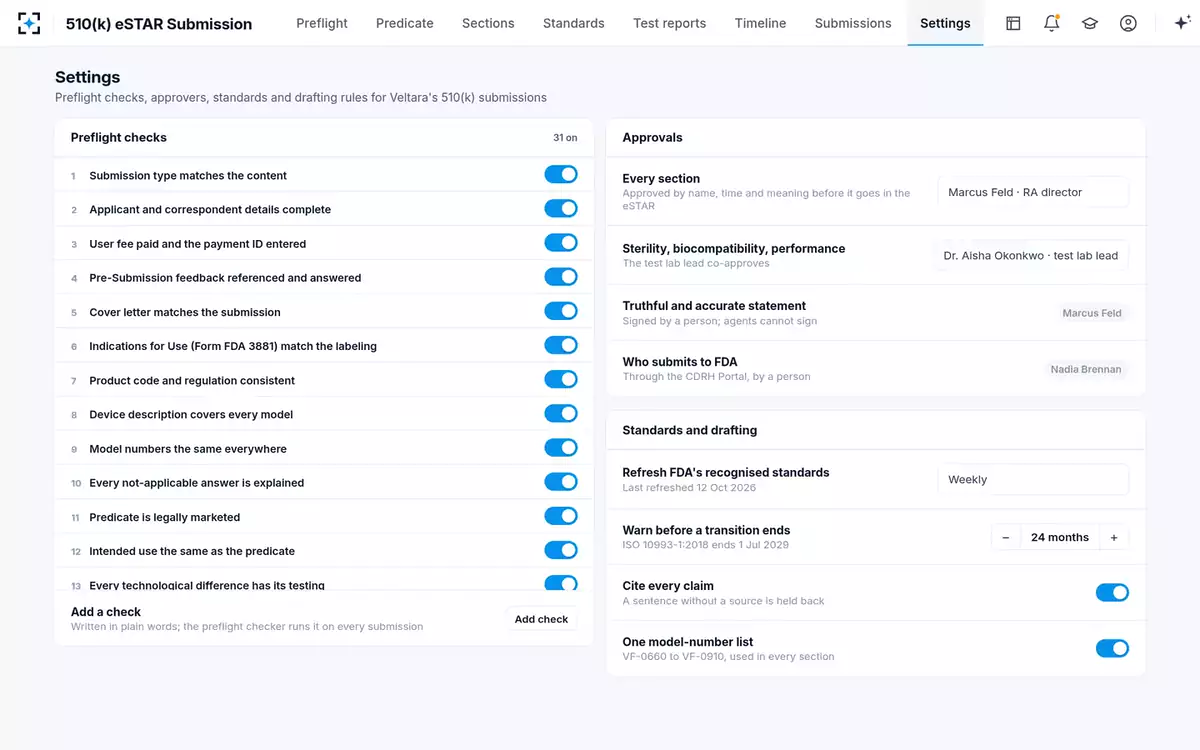1200x750 pixels.
Task: Open the Standards tab
Action: click(x=574, y=23)
